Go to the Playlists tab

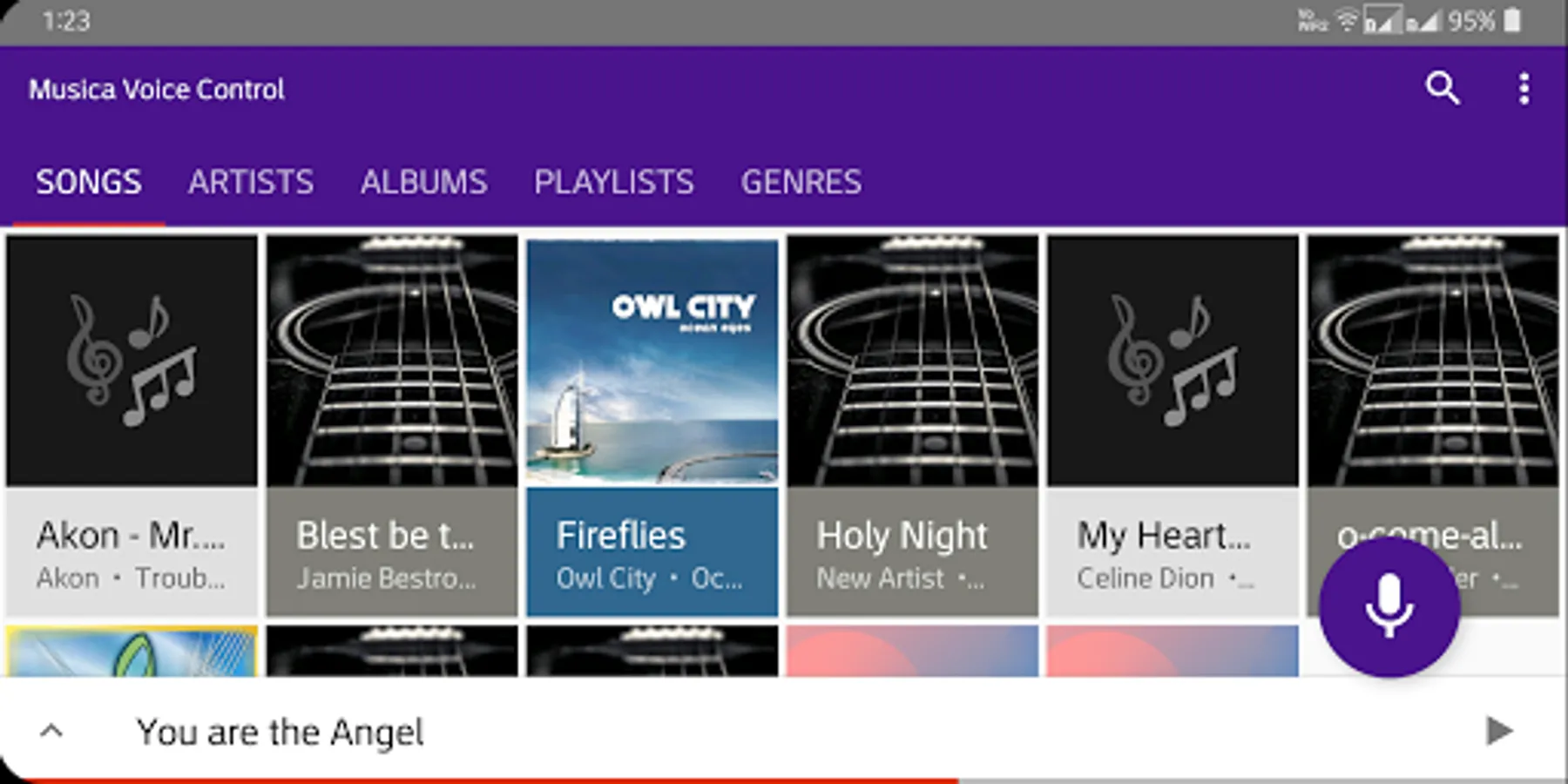point(613,182)
